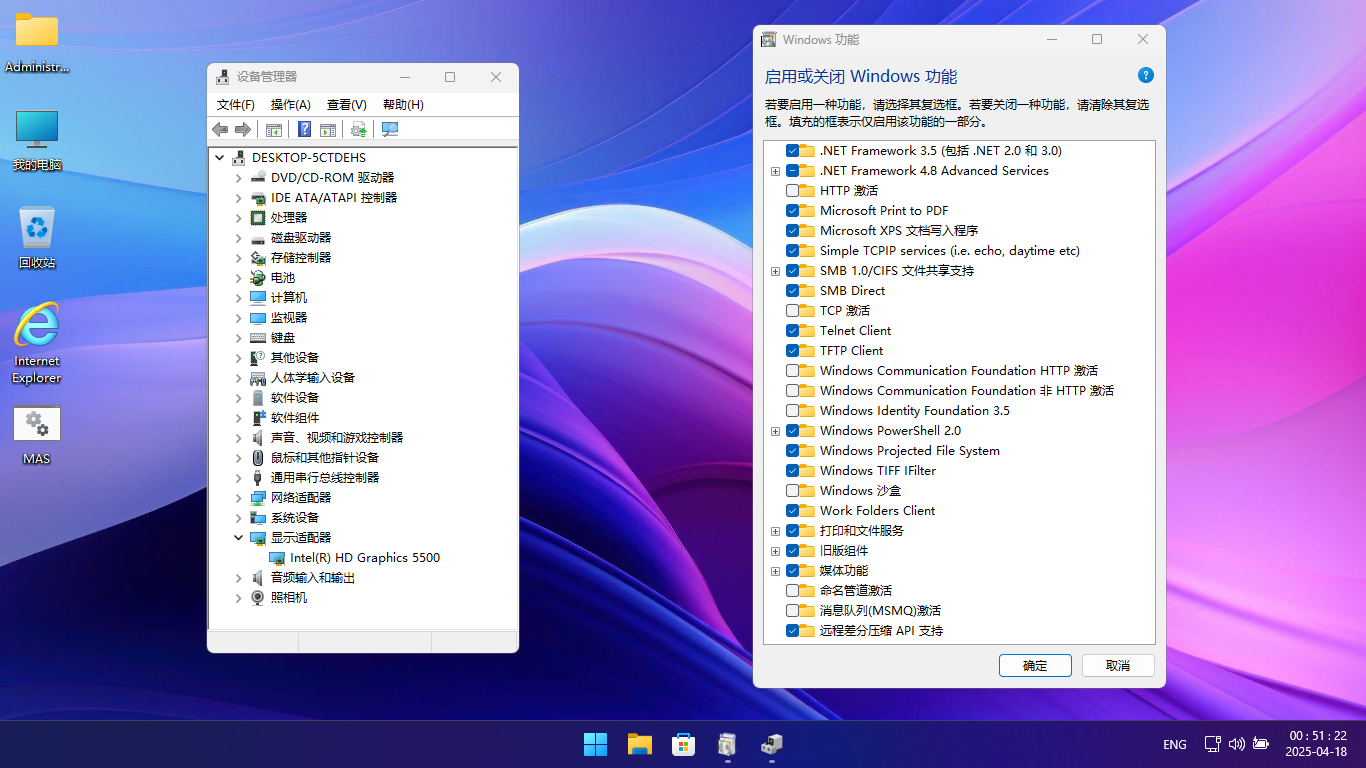Expand .NET Framework 4.8 Advanced Services node
Screen dimensions: 1366x768
pos(775,171)
